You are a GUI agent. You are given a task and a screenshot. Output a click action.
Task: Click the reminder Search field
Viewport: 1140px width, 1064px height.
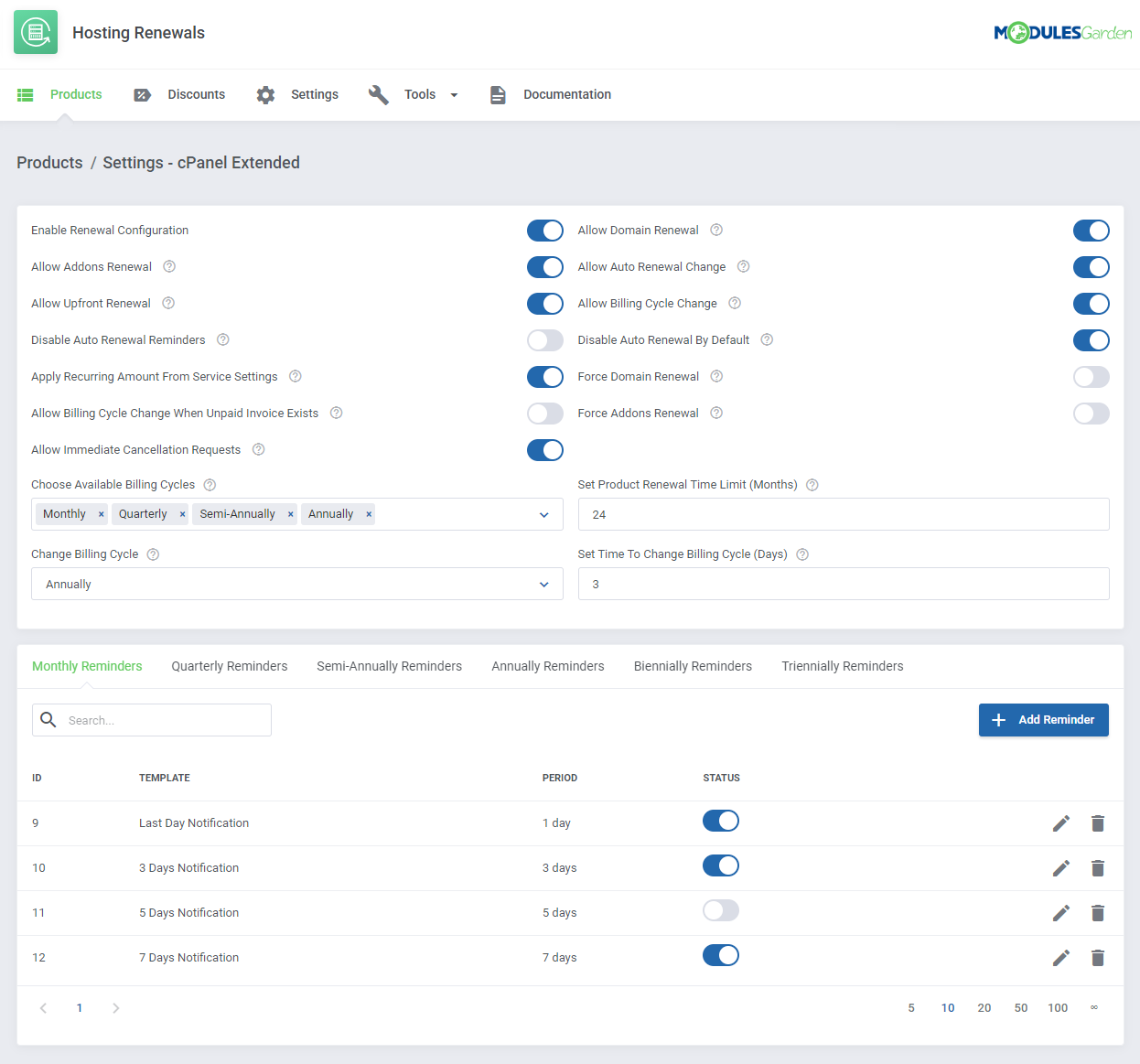(151, 720)
